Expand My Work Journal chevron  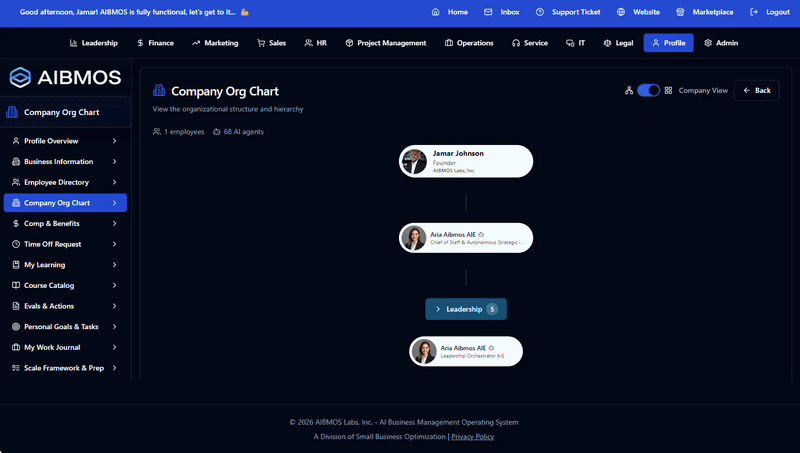coord(114,347)
